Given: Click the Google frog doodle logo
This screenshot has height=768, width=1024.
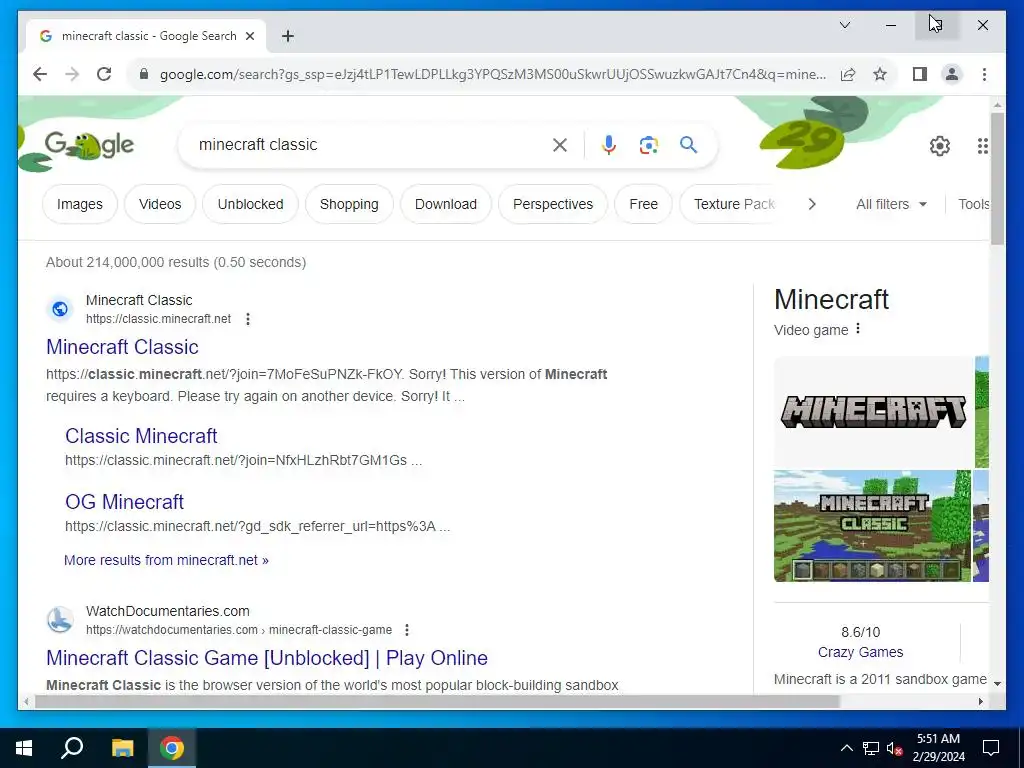Looking at the screenshot, I should click(x=88, y=145).
